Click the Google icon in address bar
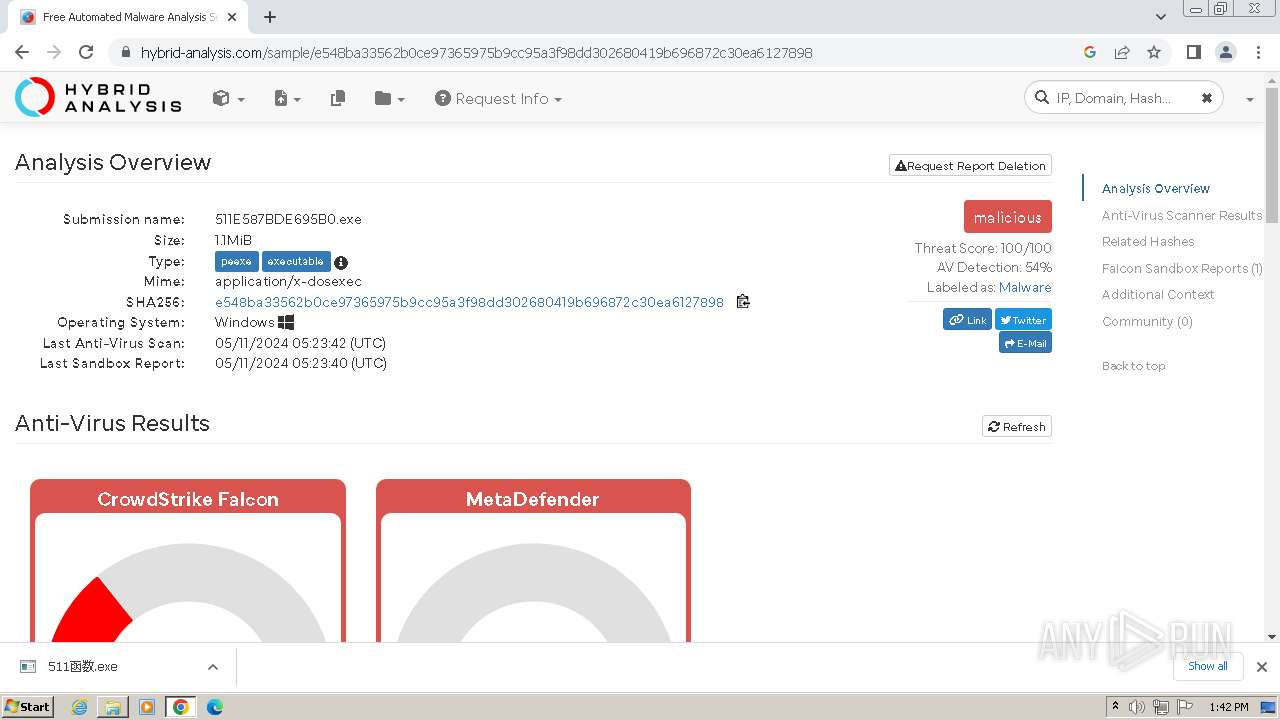Image resolution: width=1280 pixels, height=720 pixels. point(1090,52)
